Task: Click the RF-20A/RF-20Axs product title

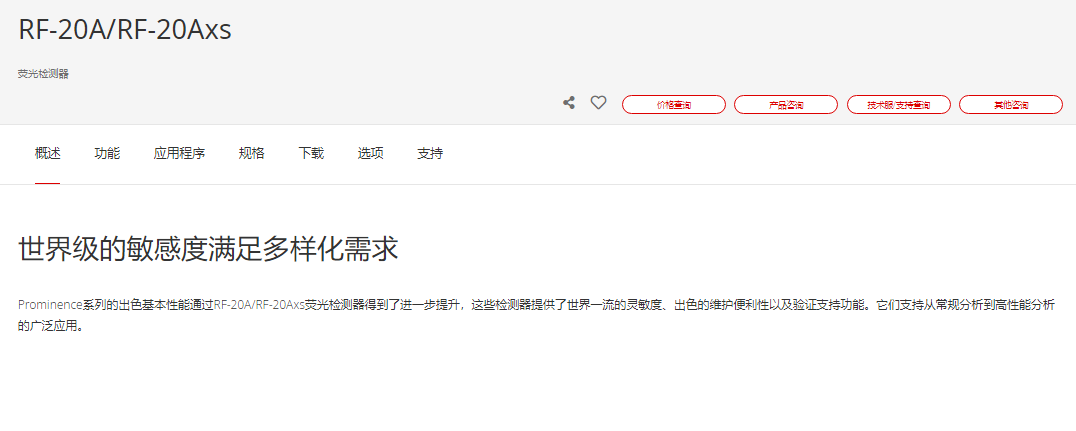Action: click(125, 30)
